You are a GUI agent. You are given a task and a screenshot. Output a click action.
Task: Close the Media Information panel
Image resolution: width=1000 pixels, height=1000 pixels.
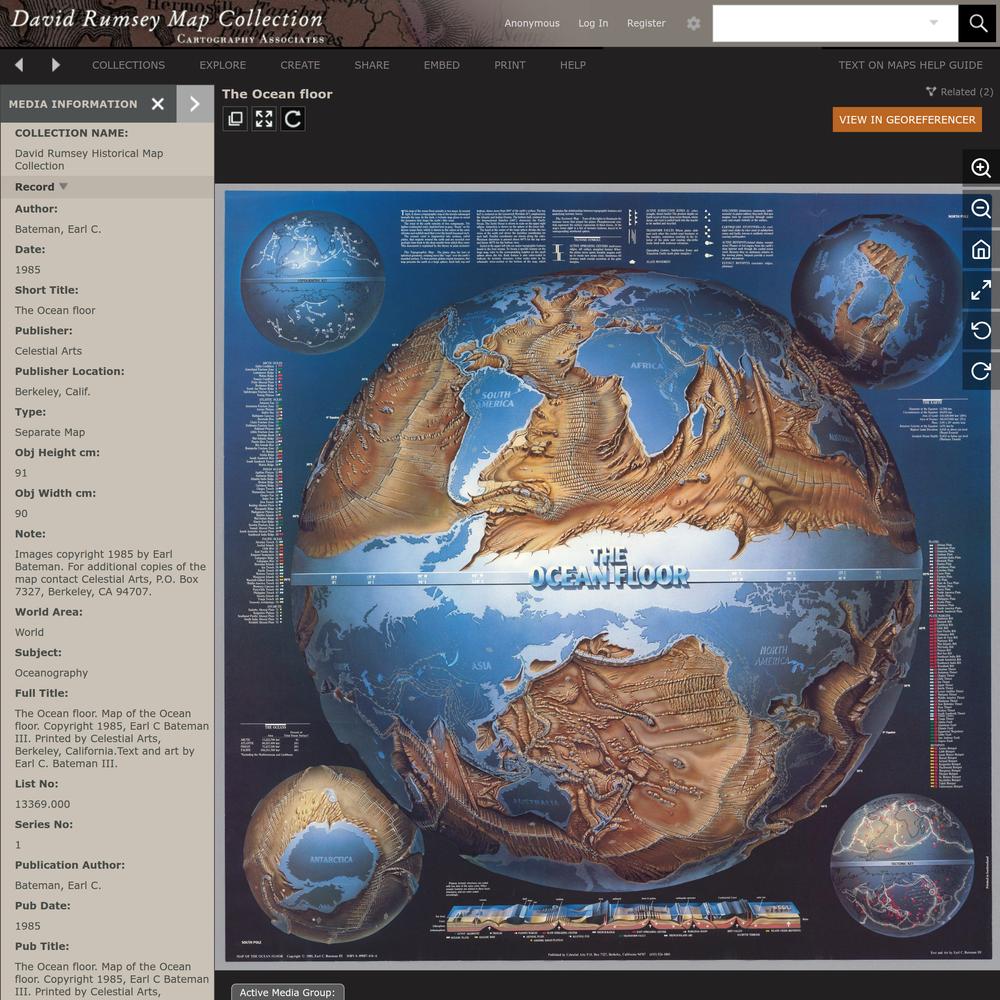[158, 104]
